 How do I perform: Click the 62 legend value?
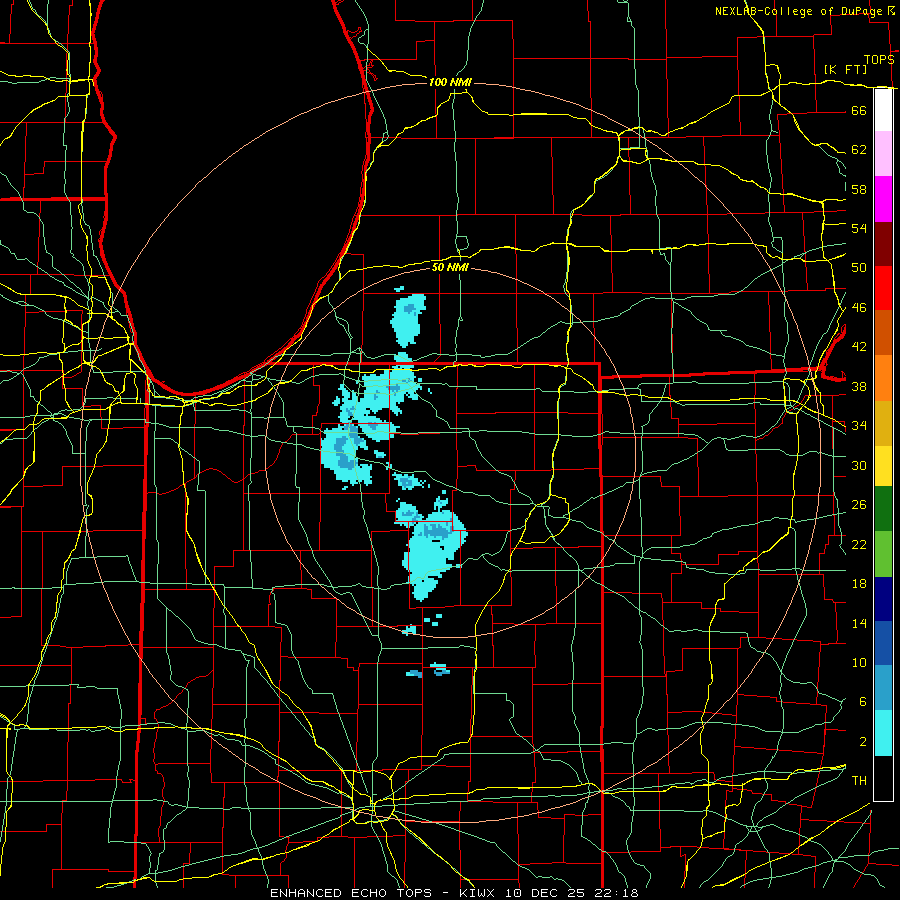[859, 150]
